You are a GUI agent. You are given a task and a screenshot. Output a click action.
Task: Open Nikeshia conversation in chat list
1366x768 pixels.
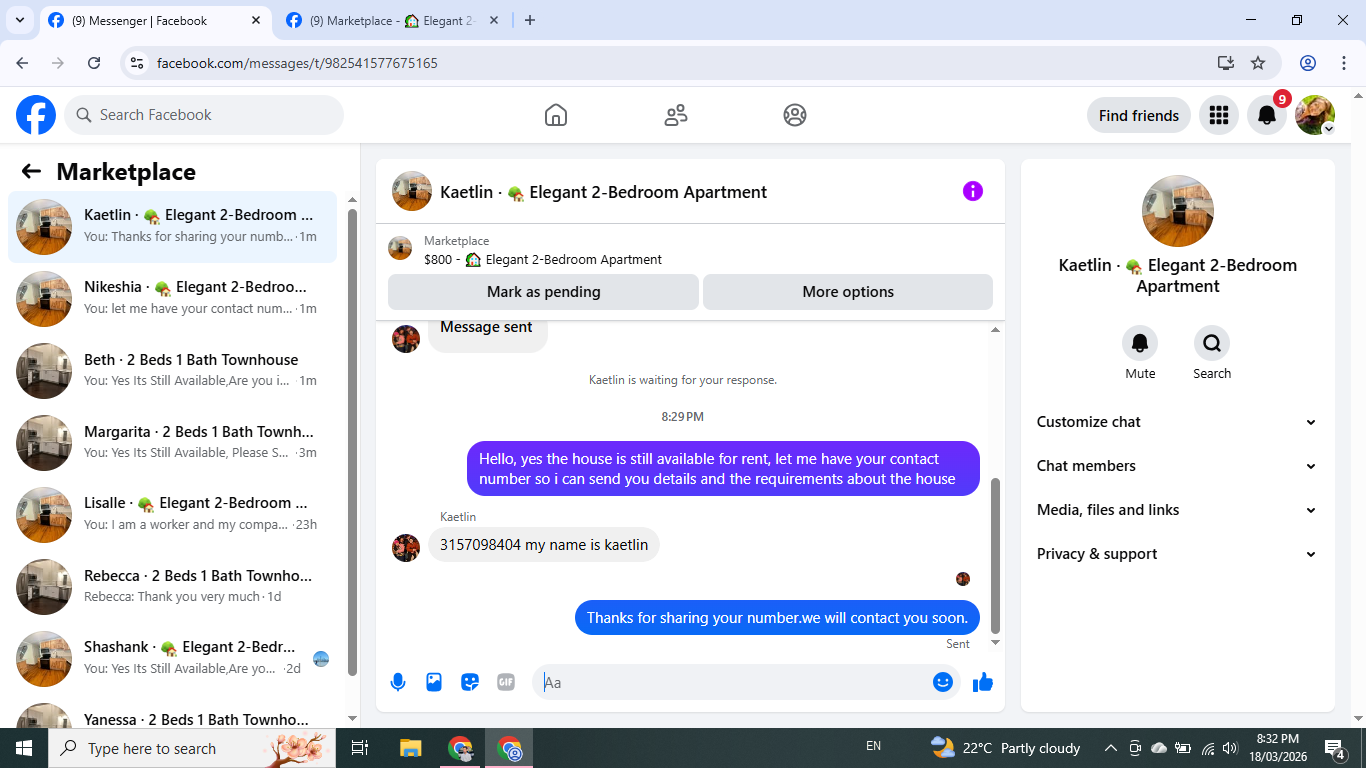coord(172,299)
